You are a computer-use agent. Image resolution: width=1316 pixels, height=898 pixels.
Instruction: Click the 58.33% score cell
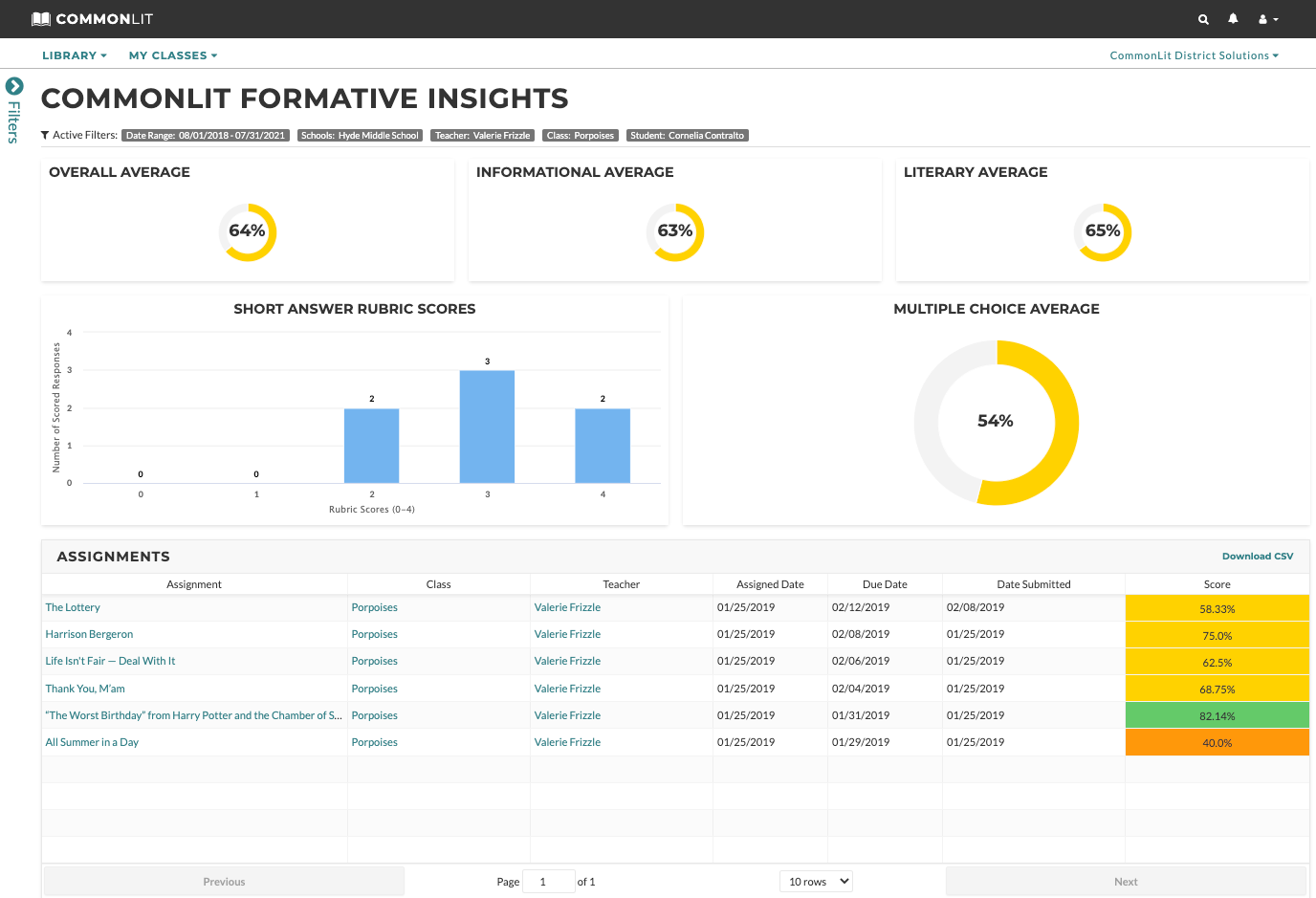(x=1217, y=608)
